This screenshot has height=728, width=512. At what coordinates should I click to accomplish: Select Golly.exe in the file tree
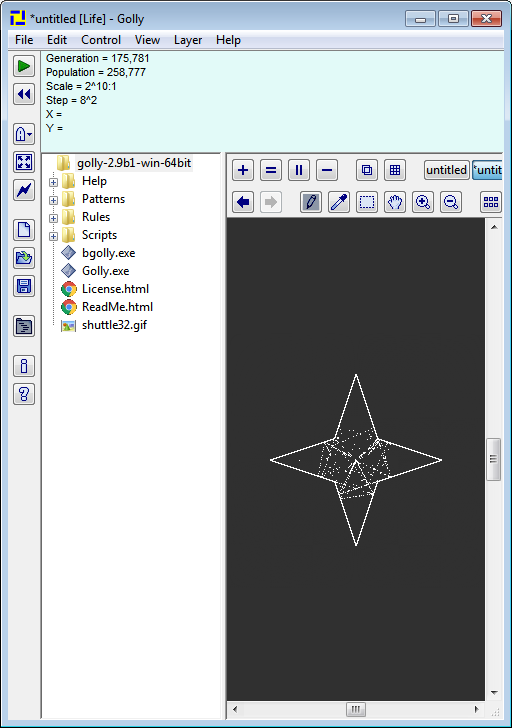click(x=105, y=271)
